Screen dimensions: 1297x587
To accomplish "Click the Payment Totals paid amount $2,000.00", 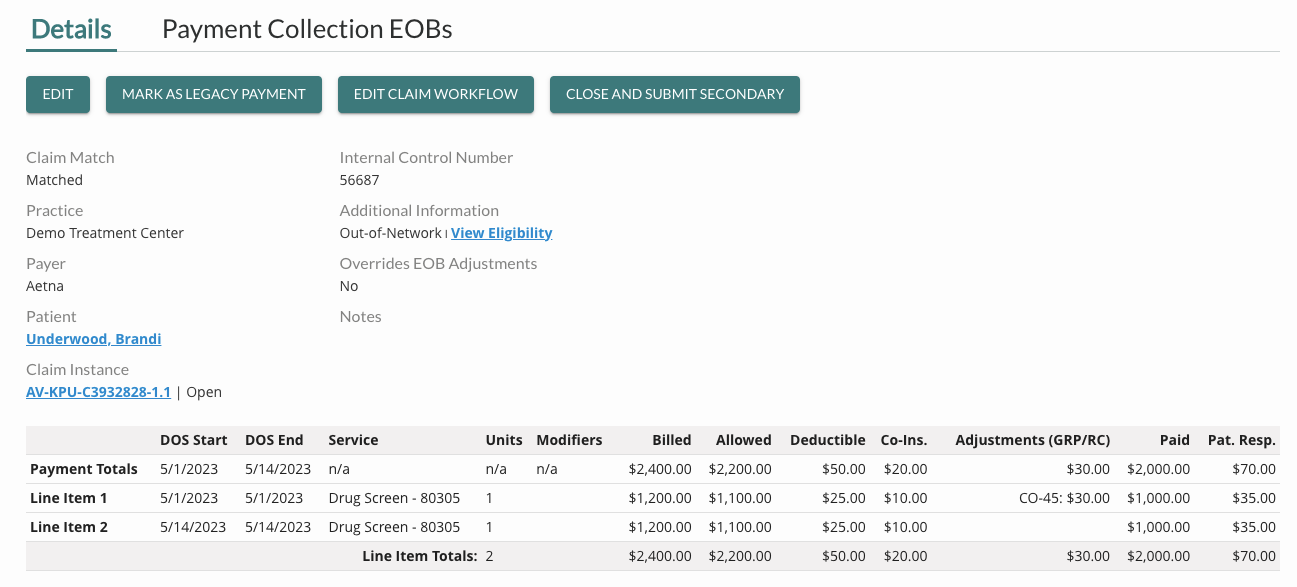I will pos(1158,469).
